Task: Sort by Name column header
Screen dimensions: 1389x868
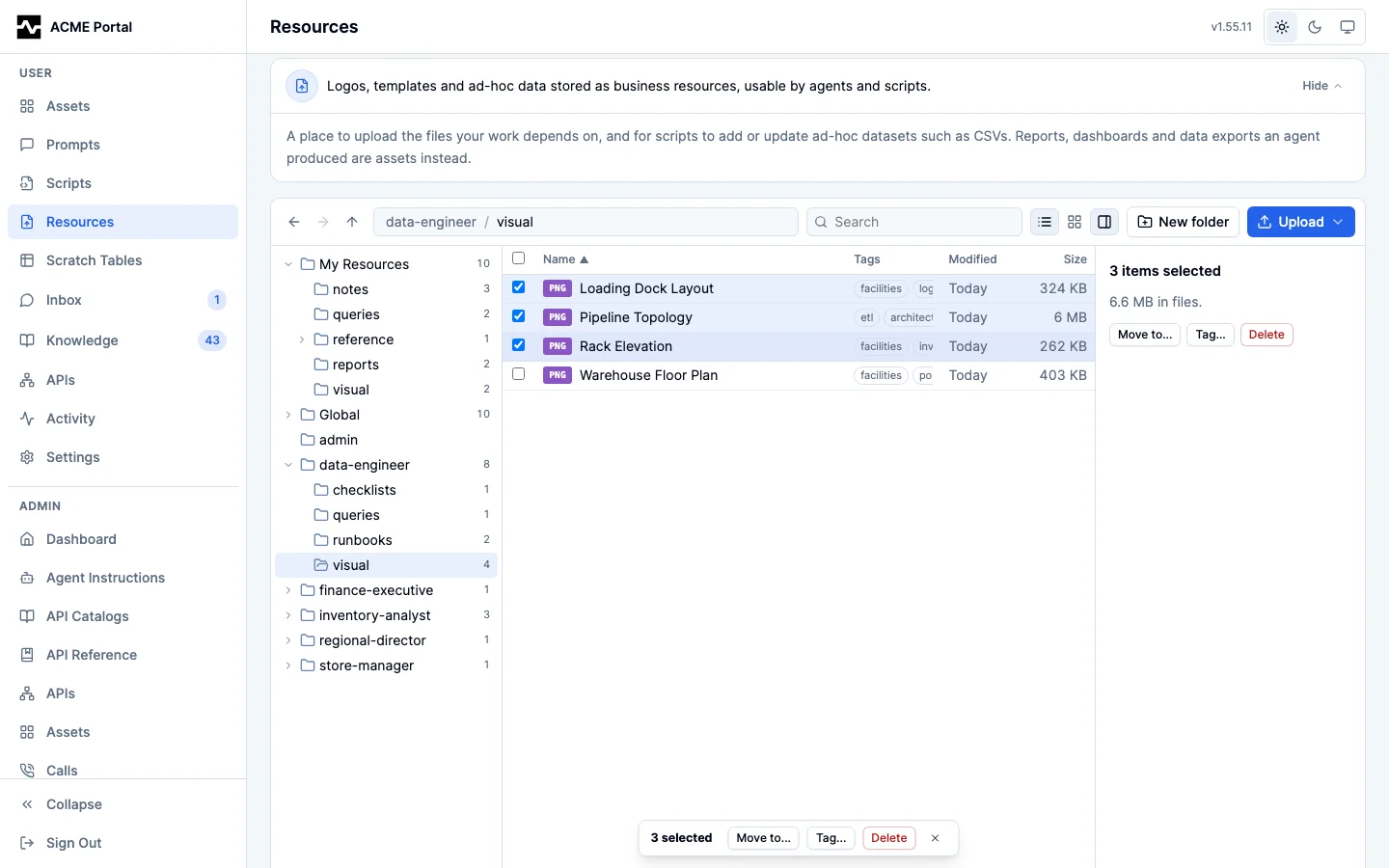Action: [565, 259]
